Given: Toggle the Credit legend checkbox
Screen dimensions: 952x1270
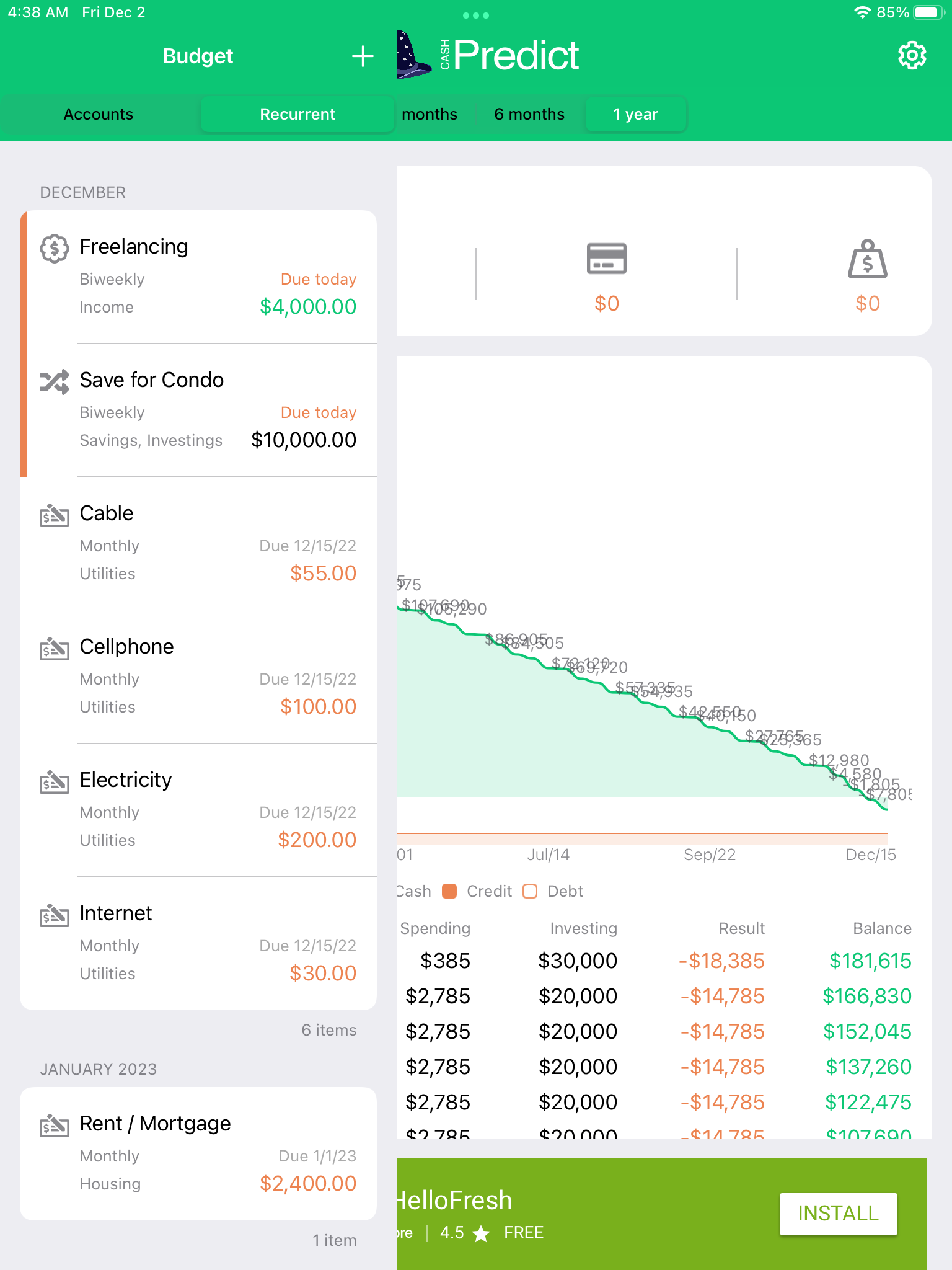Looking at the screenshot, I should (449, 891).
